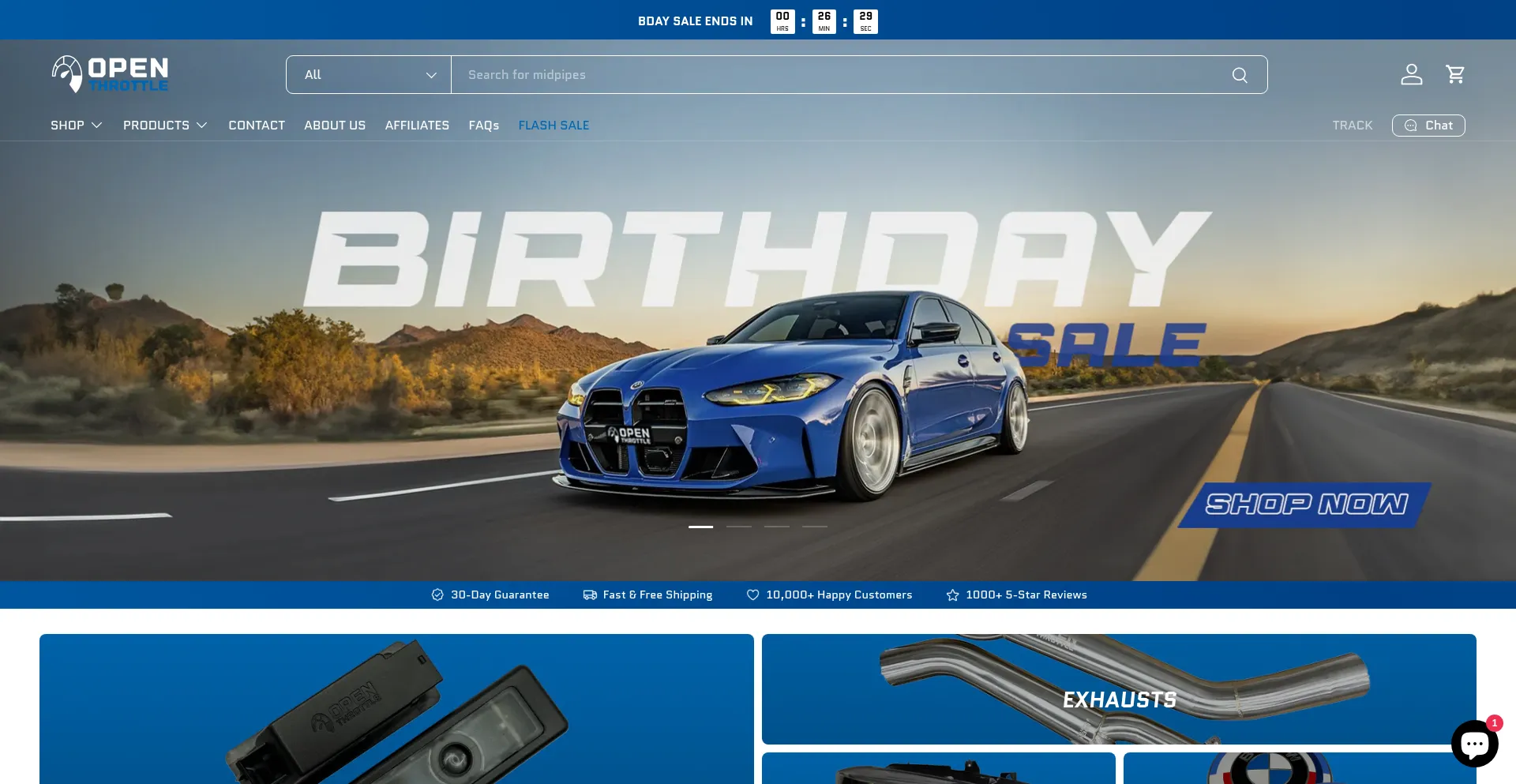Viewport: 1516px width, 784px height.
Task: Expand the PRODUCTS menu
Action: tap(165, 126)
